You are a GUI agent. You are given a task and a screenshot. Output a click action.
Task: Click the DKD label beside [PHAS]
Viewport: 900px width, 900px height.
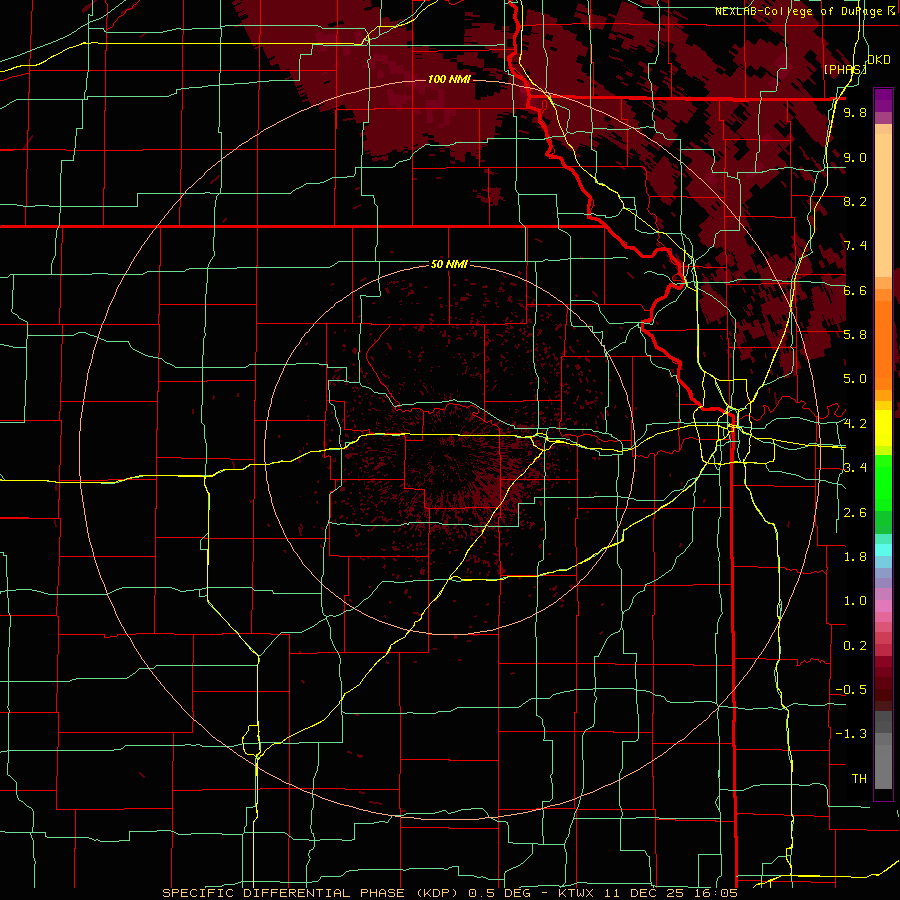[879, 60]
